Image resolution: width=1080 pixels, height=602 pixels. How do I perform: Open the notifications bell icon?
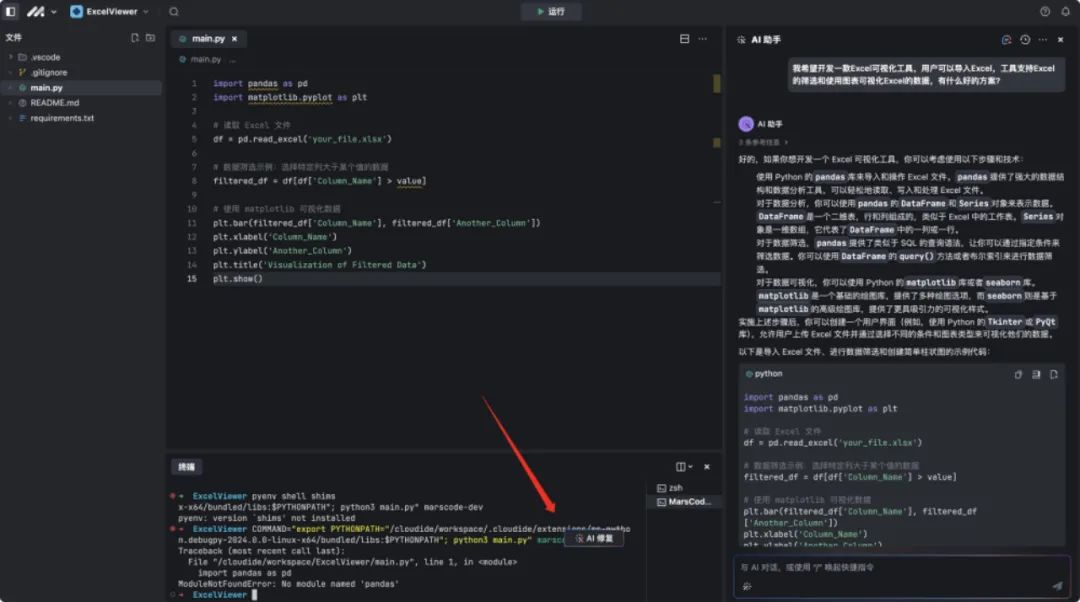point(1066,12)
